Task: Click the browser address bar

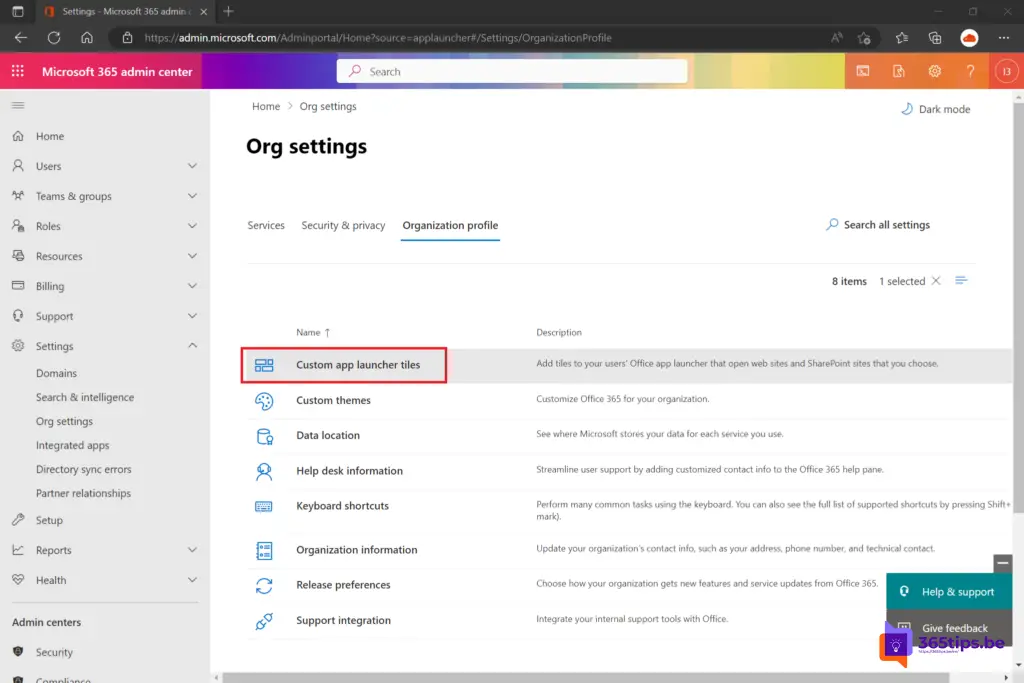Action: tap(468, 38)
